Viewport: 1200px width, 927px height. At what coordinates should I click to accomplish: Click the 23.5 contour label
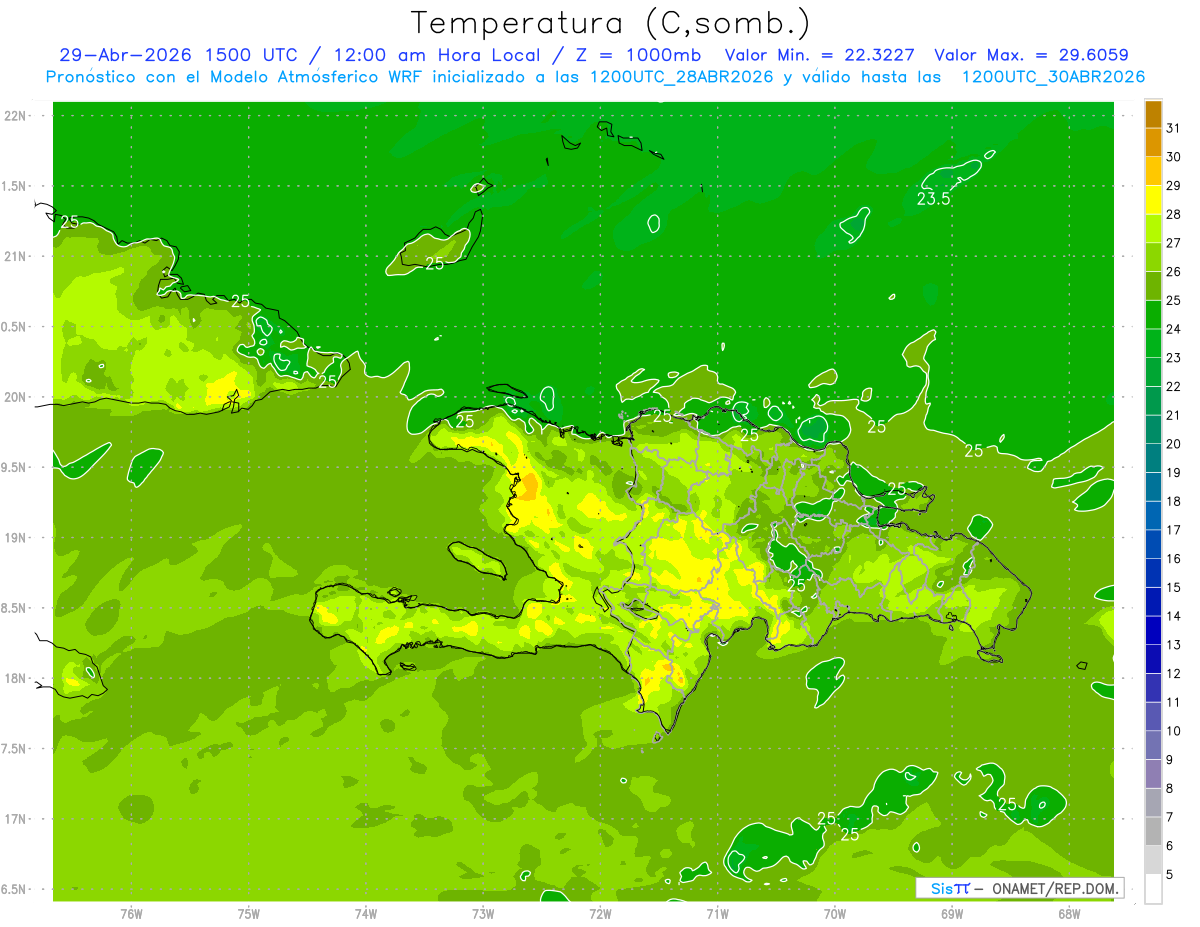coord(933,199)
